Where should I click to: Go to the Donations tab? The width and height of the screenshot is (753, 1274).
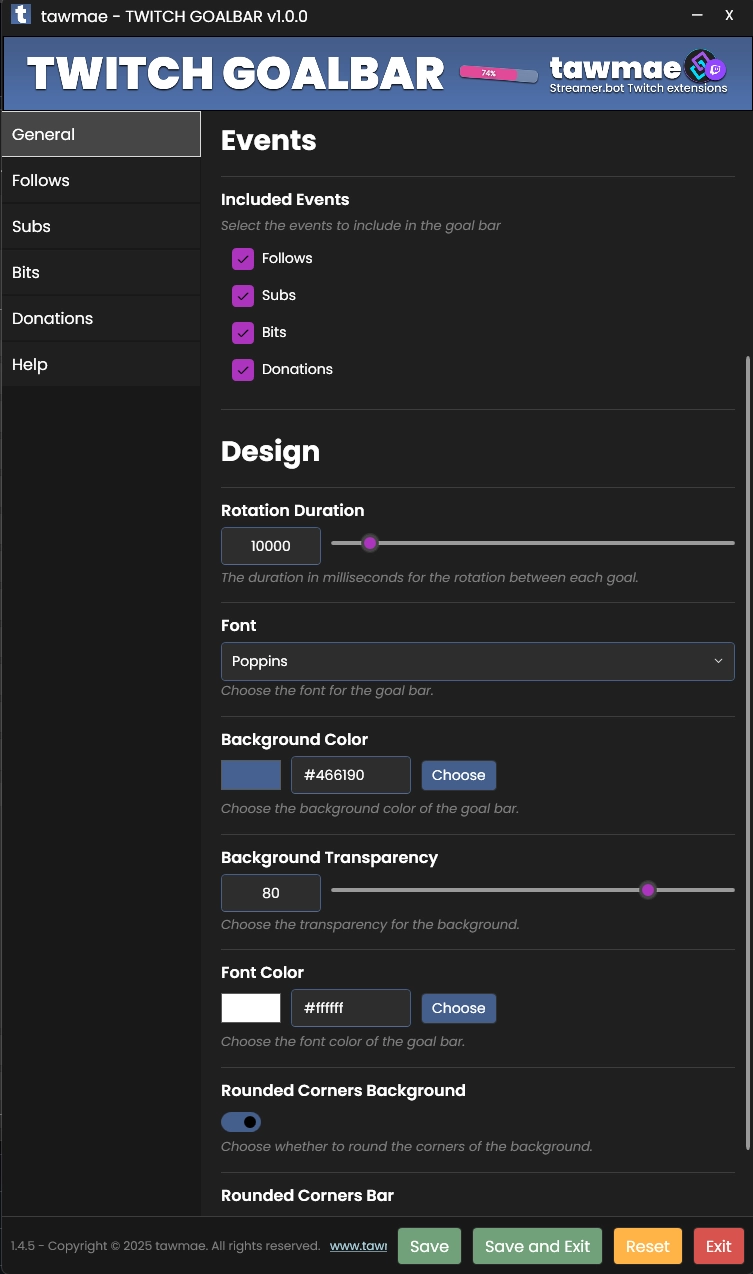101,318
